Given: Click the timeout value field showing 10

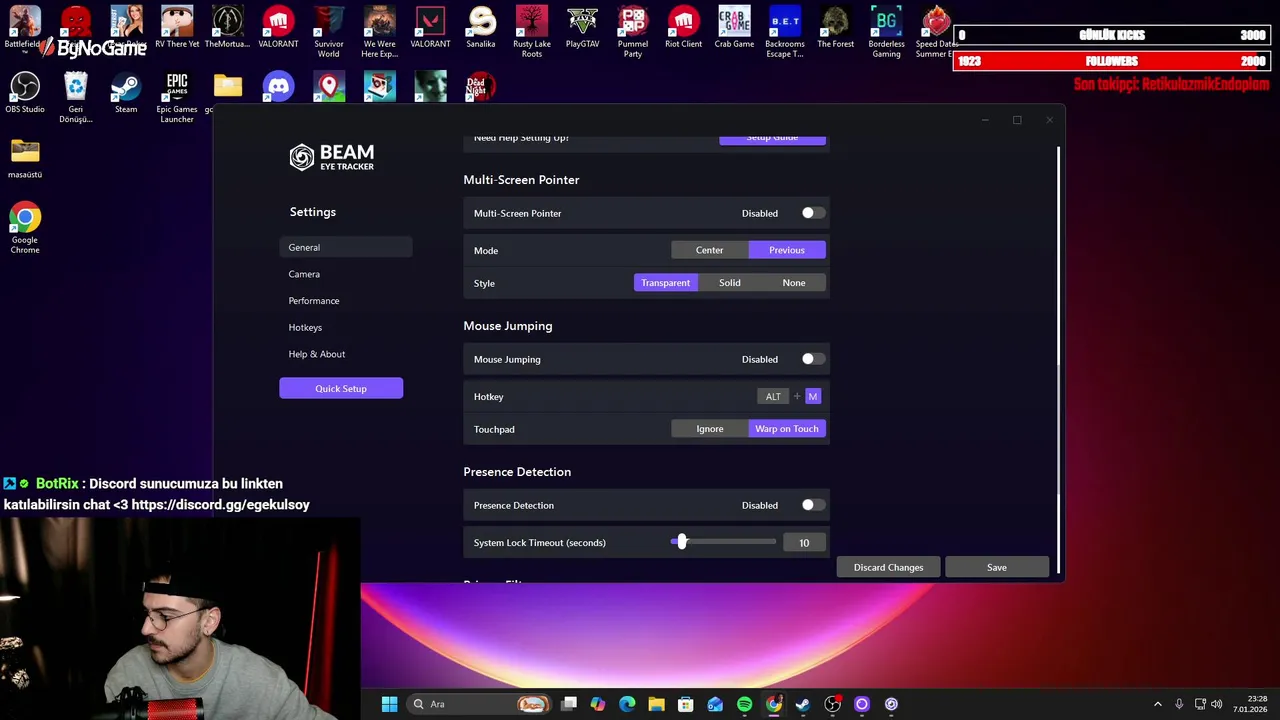Looking at the screenshot, I should point(804,542).
